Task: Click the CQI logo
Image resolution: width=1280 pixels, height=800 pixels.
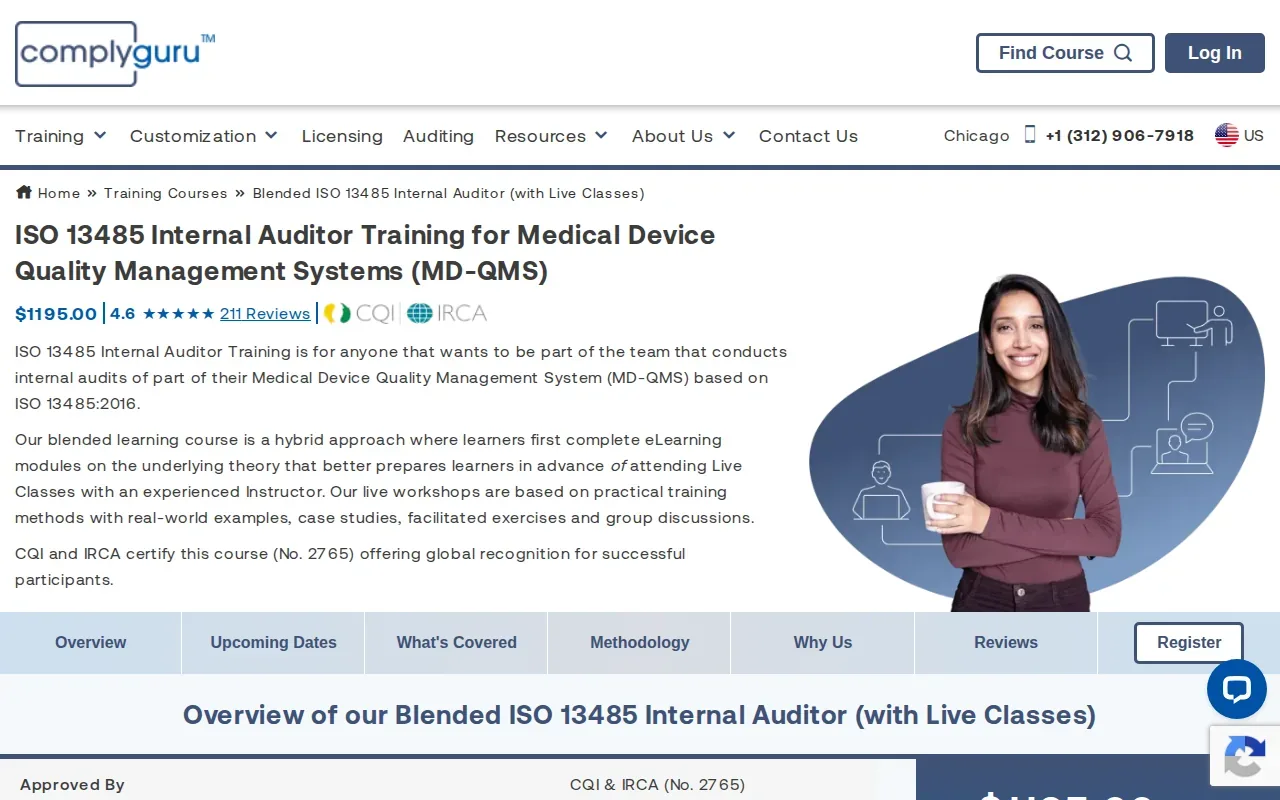Action: pyautogui.click(x=359, y=313)
